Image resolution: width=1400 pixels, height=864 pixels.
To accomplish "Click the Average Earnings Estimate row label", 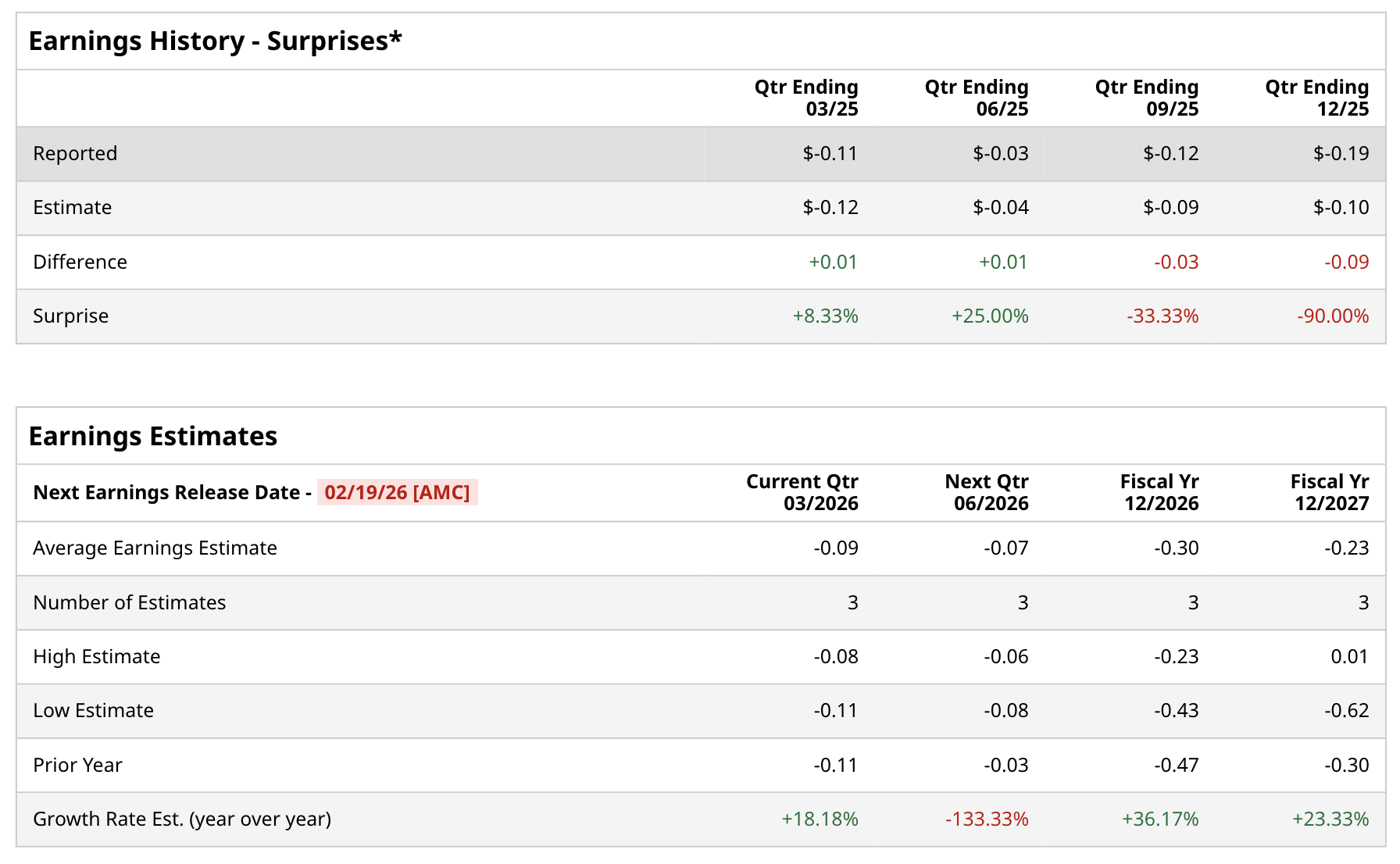I will click(x=155, y=548).
